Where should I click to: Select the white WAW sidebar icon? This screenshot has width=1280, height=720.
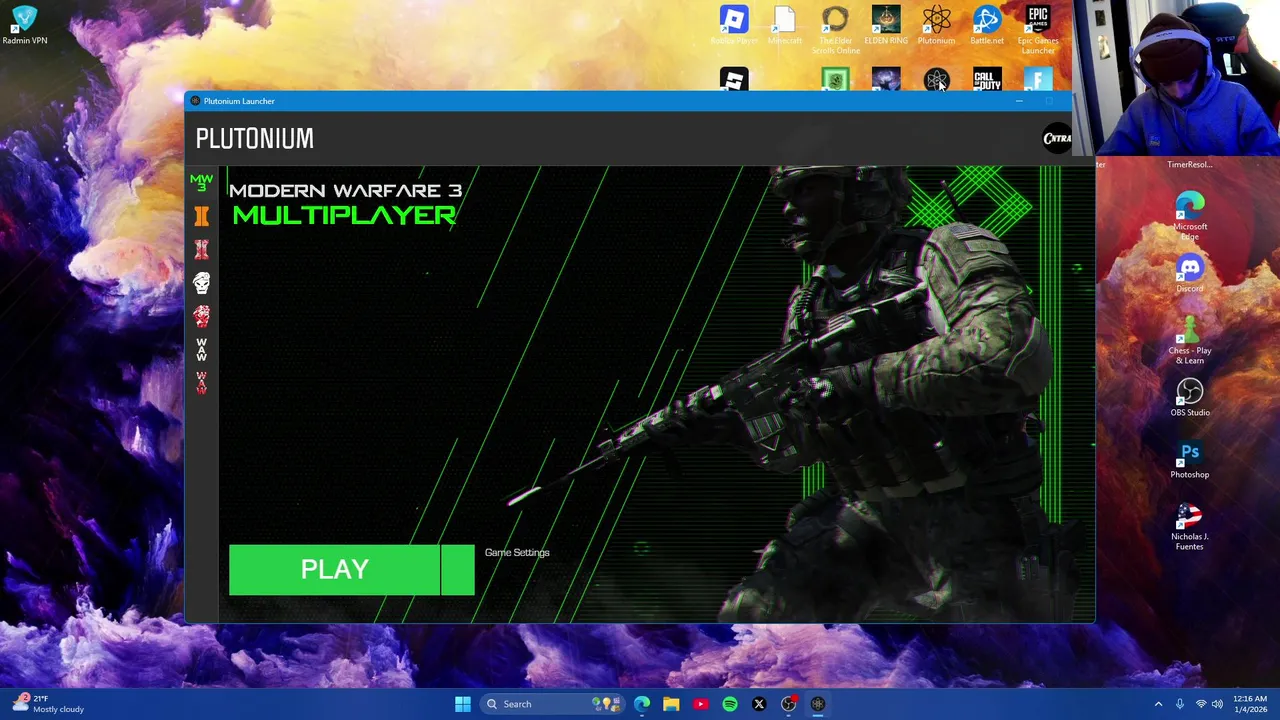coord(201,350)
